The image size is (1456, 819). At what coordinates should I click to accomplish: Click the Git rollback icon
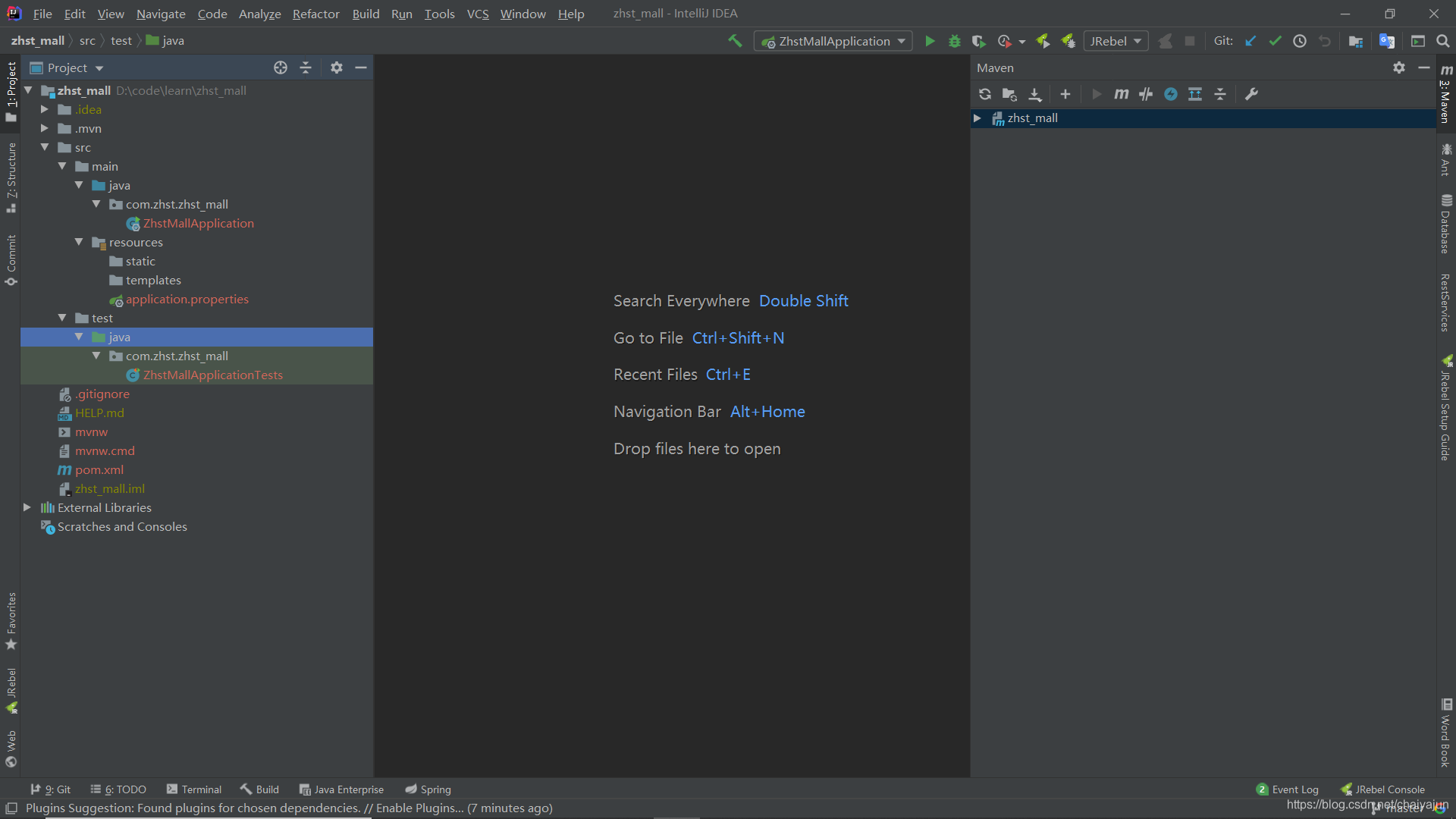pyautogui.click(x=1325, y=41)
